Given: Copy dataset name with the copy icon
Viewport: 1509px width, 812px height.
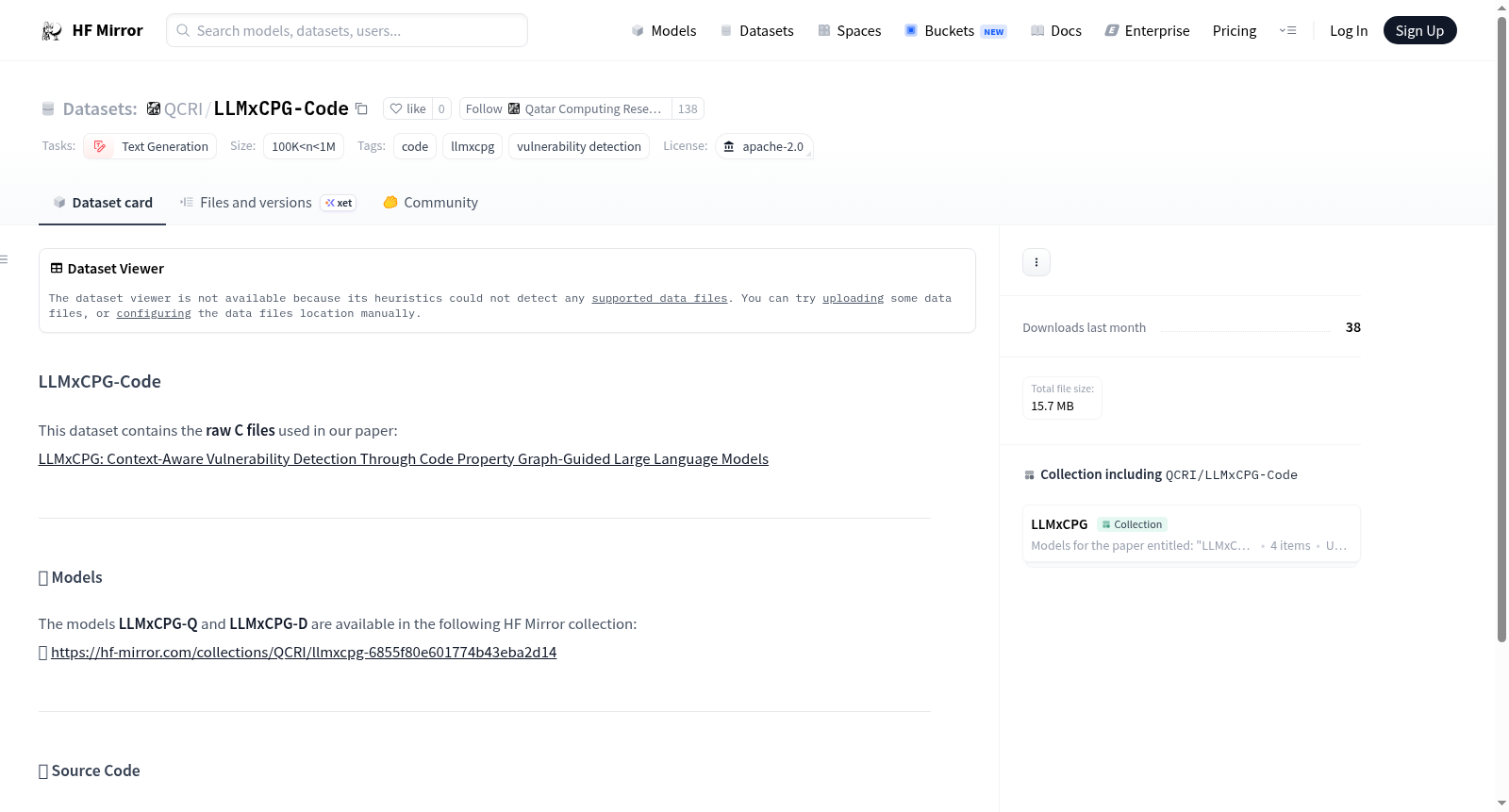Looking at the screenshot, I should coord(361,108).
